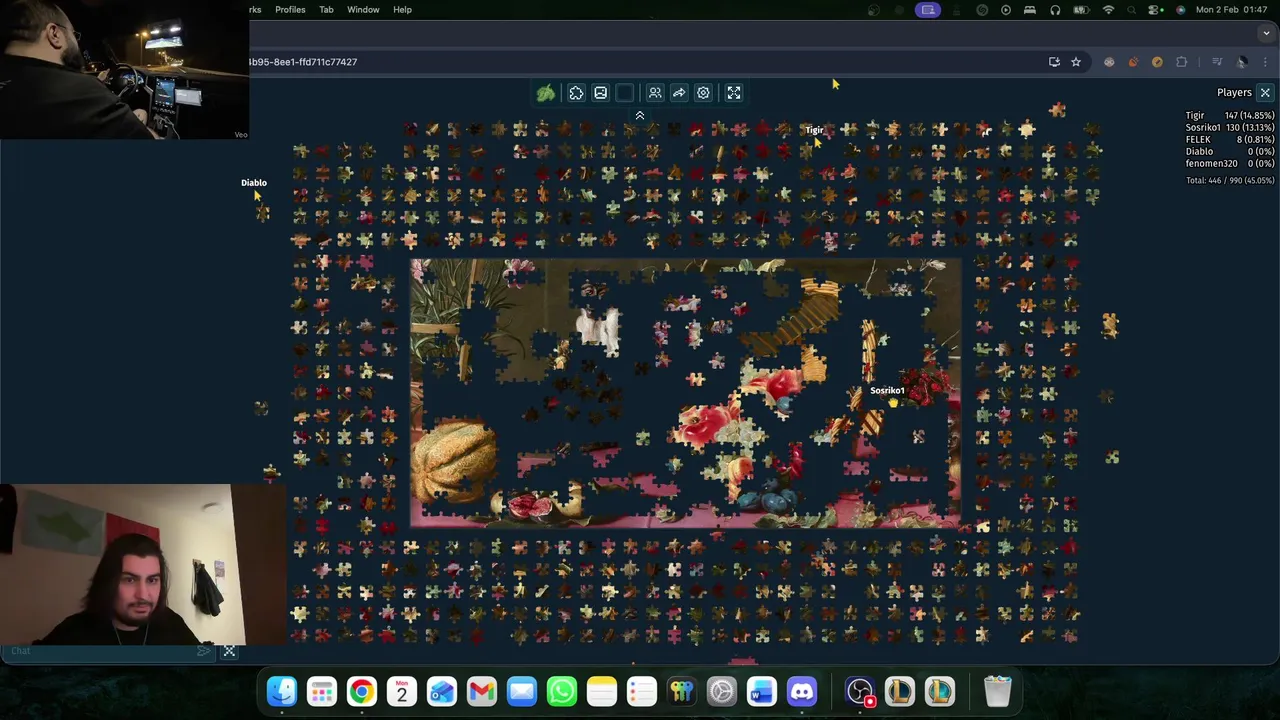The height and width of the screenshot is (720, 1280).
Task: Open the Tab menu
Action: pyautogui.click(x=326, y=9)
